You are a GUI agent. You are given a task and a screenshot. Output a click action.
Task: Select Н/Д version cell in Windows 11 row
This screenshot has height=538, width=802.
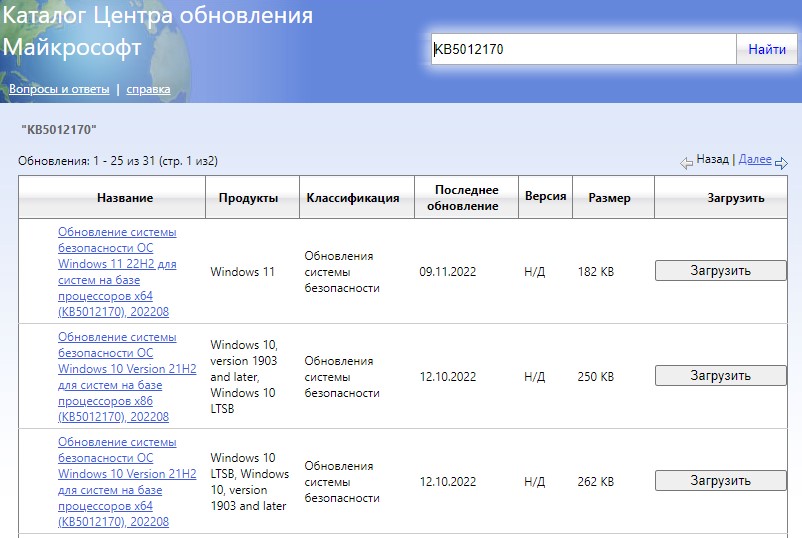(x=534, y=272)
